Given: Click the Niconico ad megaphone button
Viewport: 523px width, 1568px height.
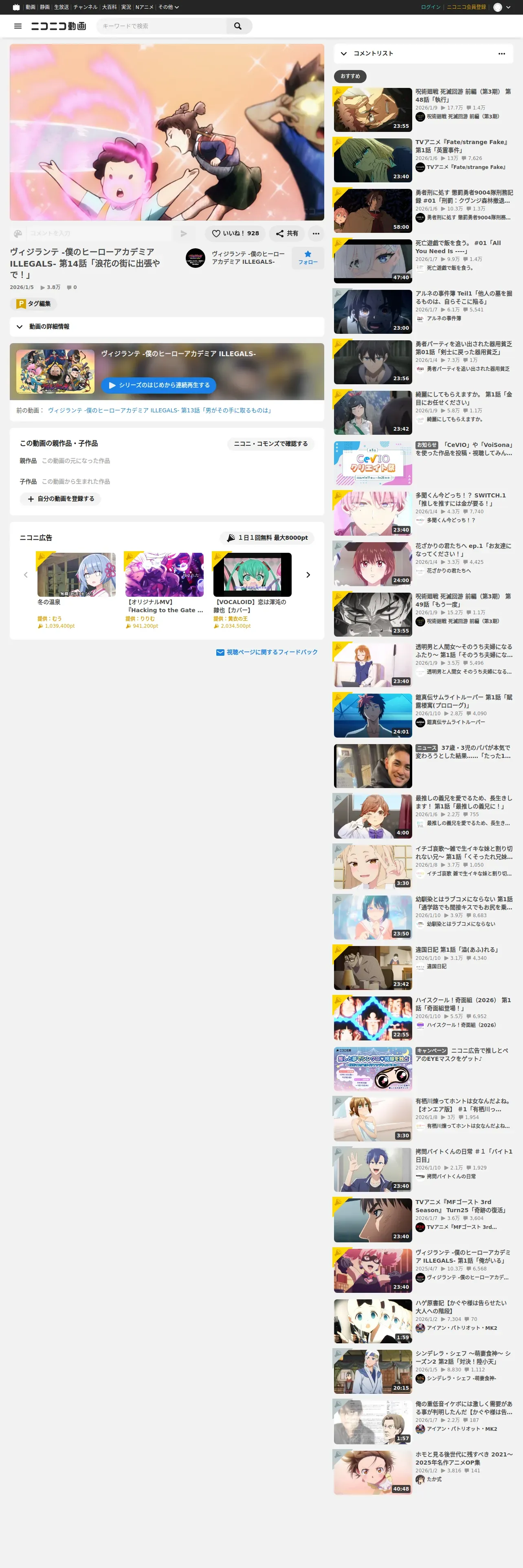Looking at the screenshot, I should pos(267,537).
